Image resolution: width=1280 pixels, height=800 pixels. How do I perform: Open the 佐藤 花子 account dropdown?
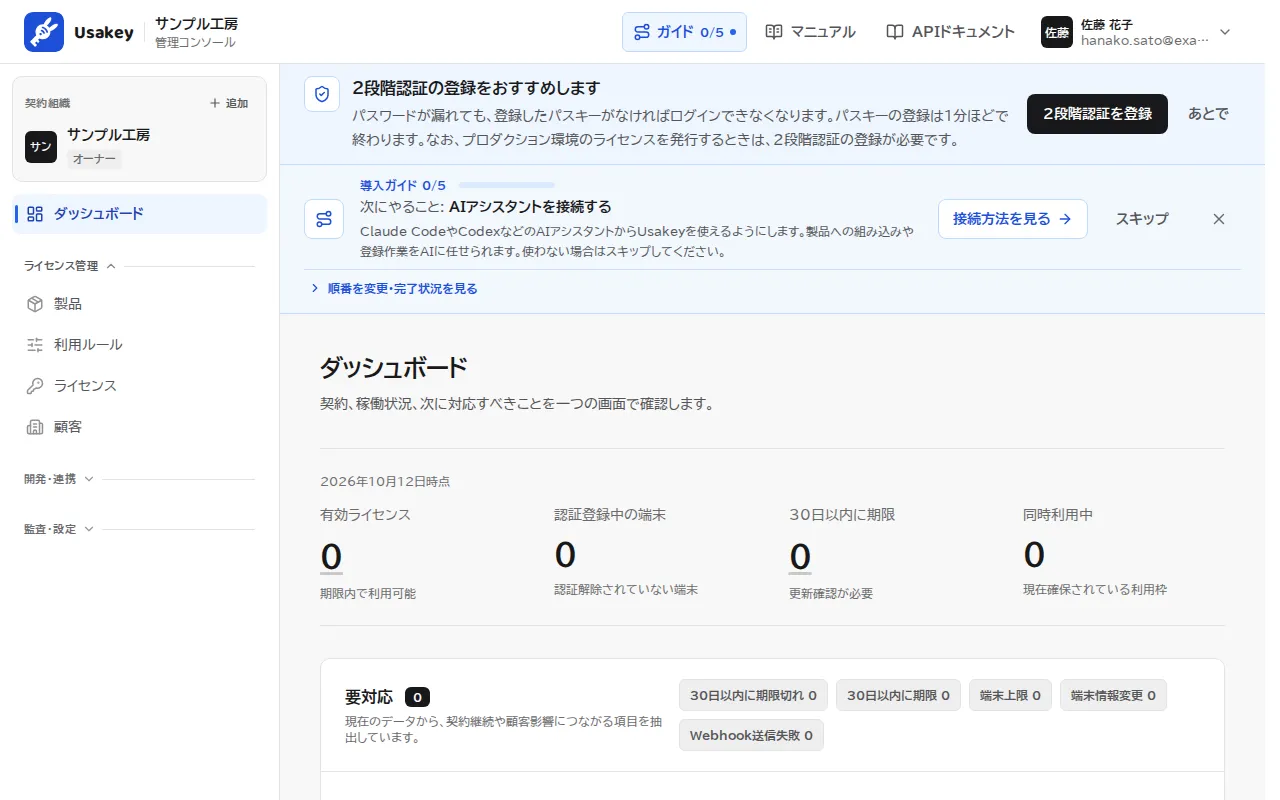pos(1137,32)
